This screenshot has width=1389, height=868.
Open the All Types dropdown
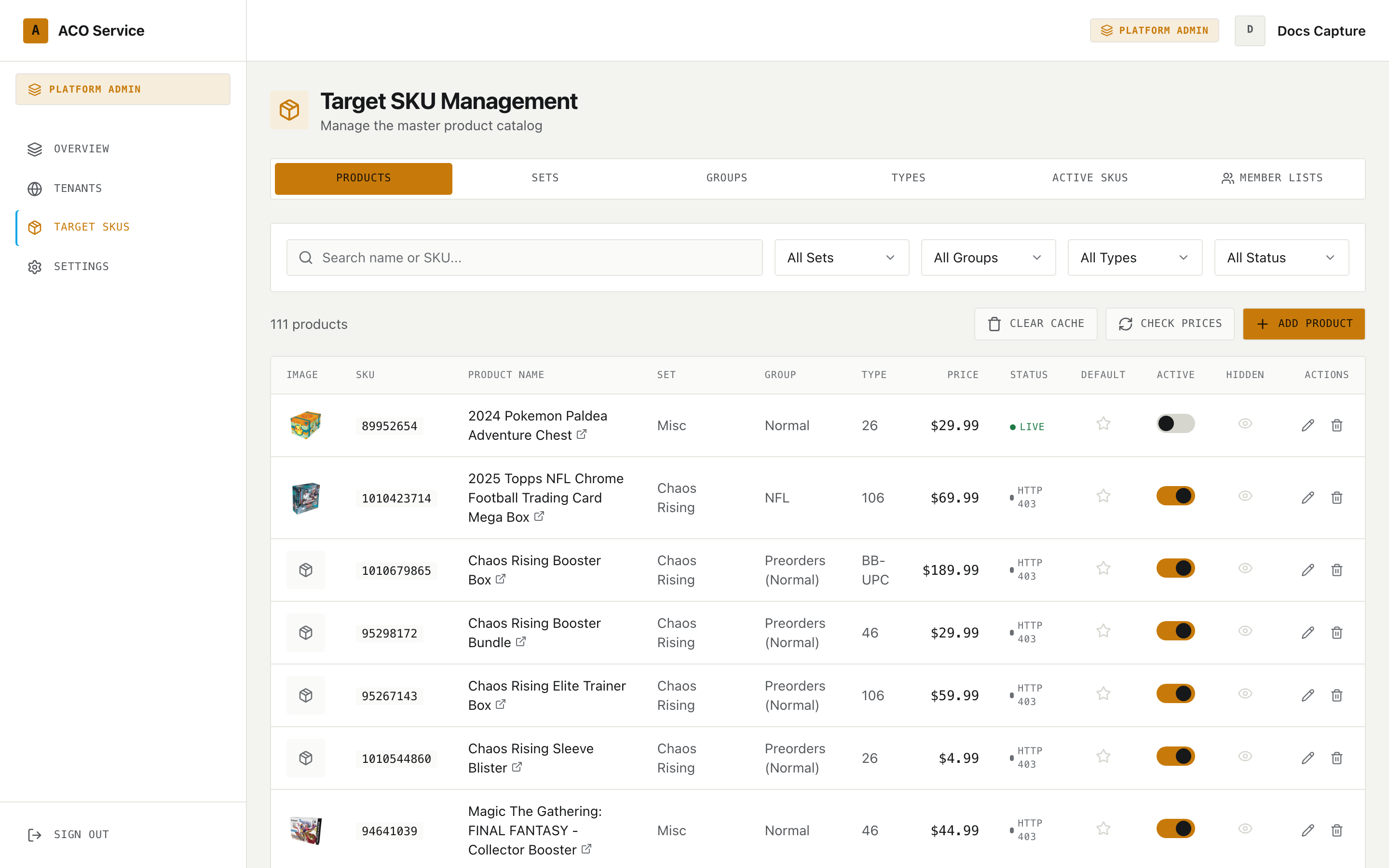(x=1134, y=258)
